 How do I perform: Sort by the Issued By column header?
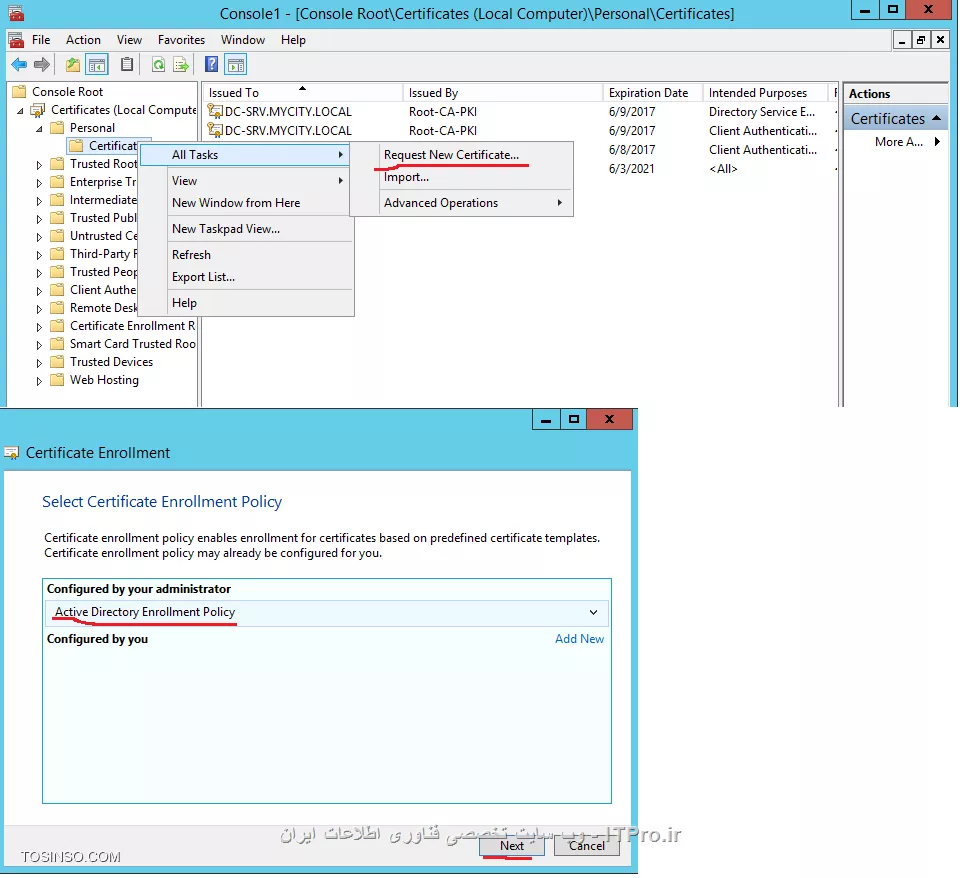point(503,92)
